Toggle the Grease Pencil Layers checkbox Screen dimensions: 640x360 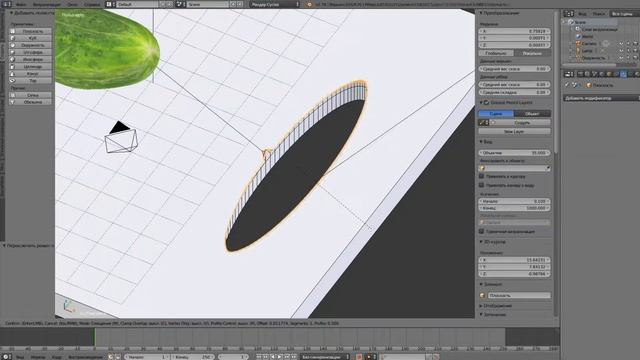[487, 102]
